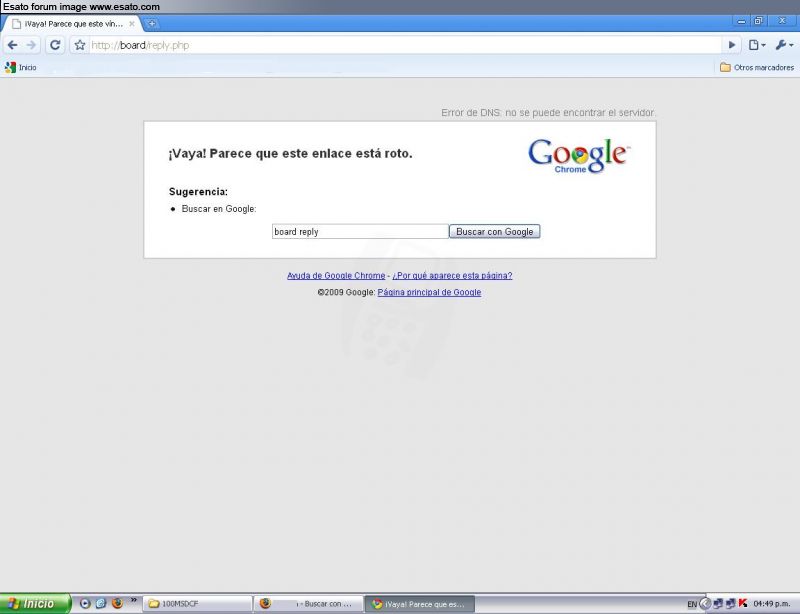Click the '¡Vaya! Parece que este enlace está roto.' heading
Screen dimensions: 800x614
[290, 154]
